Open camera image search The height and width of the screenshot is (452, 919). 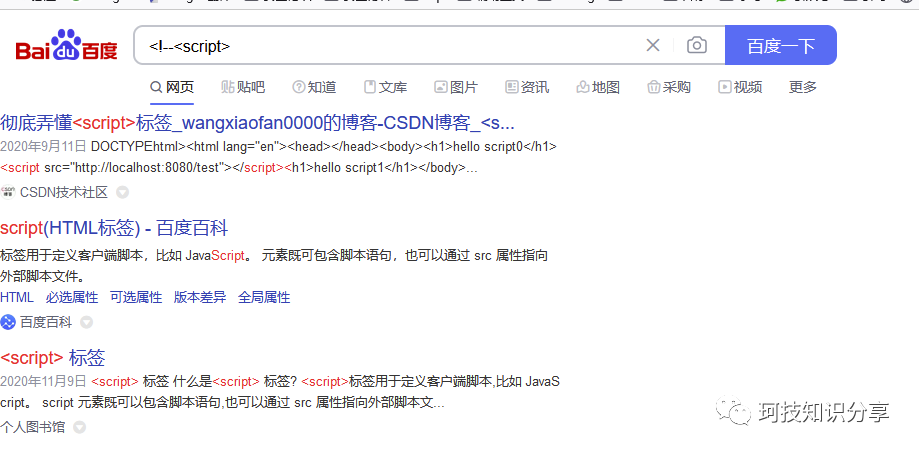click(x=697, y=45)
